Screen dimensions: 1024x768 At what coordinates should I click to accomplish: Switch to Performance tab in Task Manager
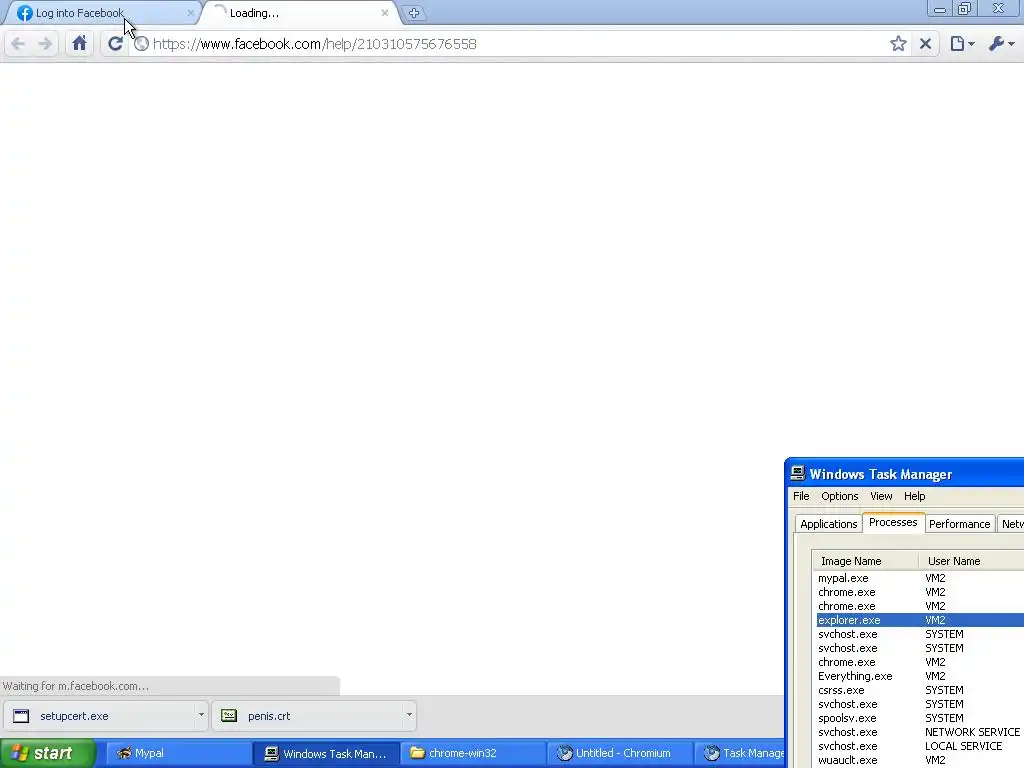pos(959,524)
